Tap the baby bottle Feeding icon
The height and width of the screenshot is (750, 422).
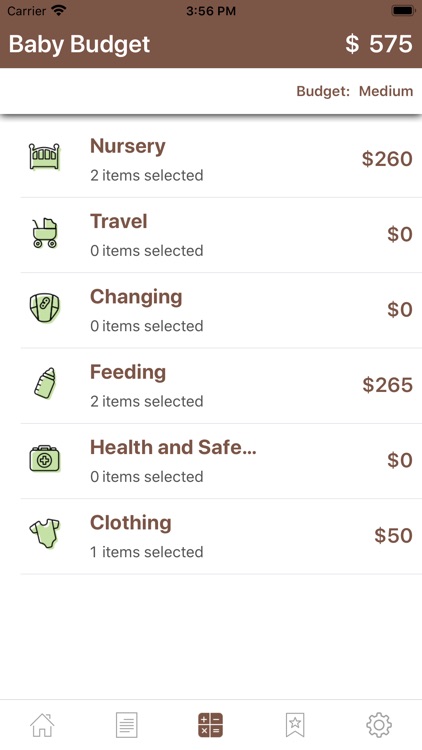(45, 383)
